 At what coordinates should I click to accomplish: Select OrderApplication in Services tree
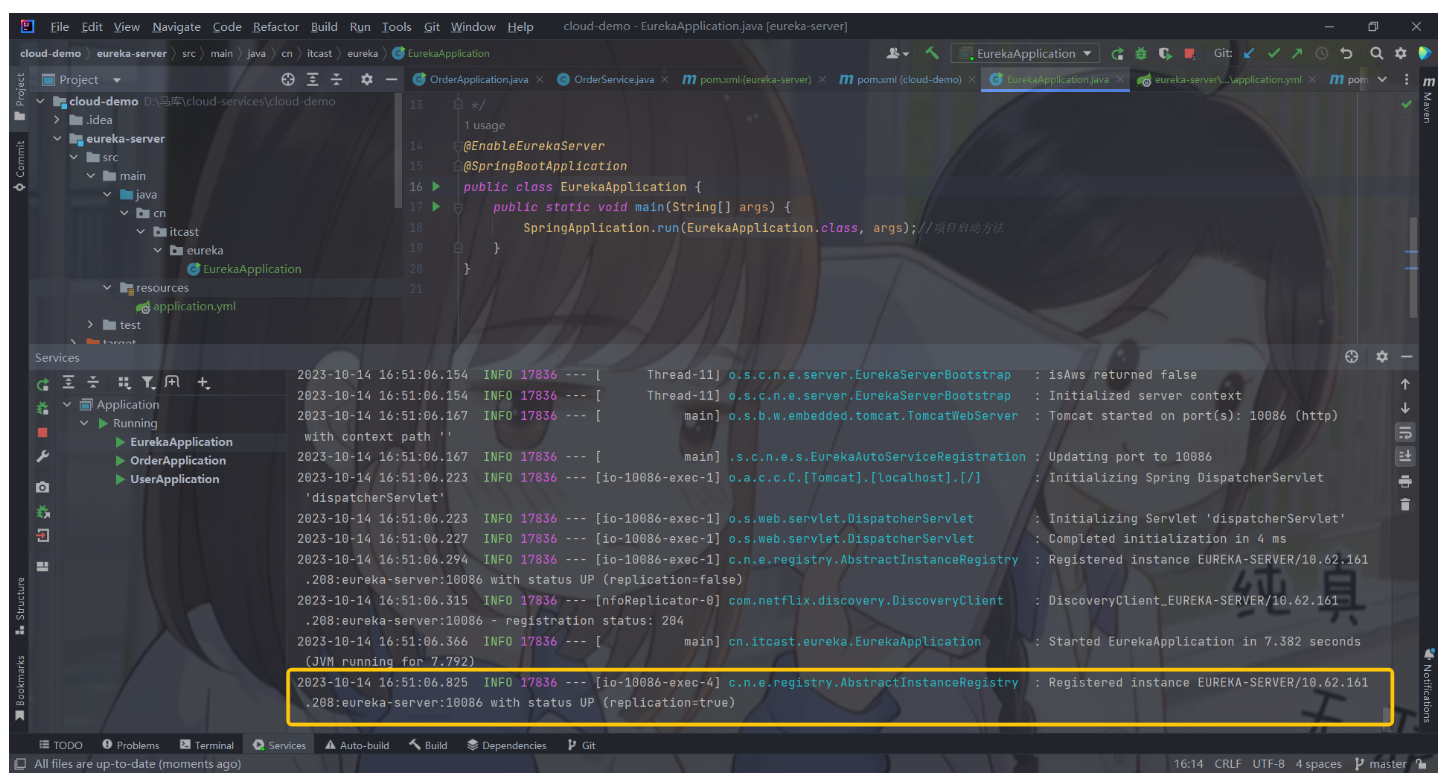coord(177,461)
